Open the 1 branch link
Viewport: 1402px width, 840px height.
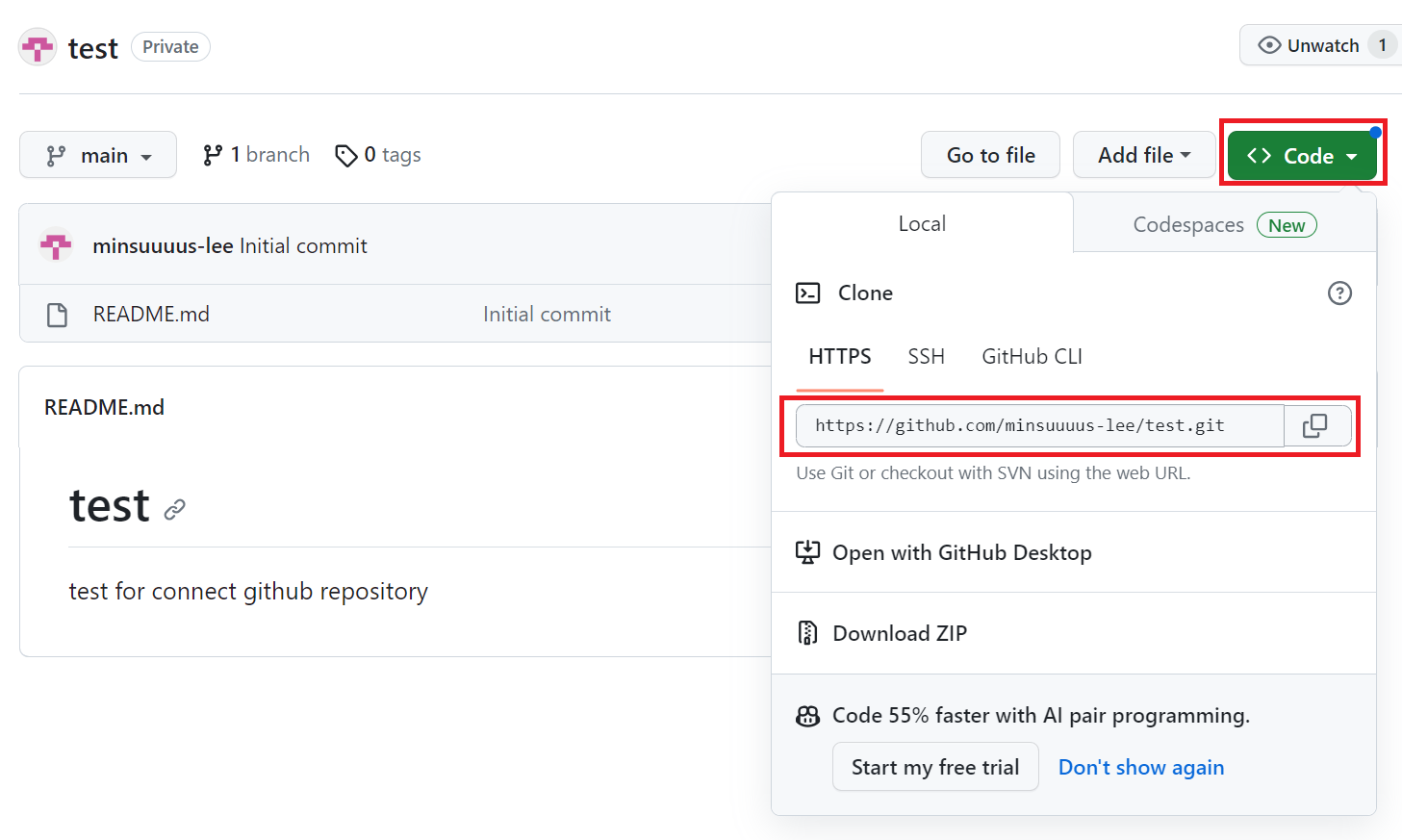pos(256,155)
